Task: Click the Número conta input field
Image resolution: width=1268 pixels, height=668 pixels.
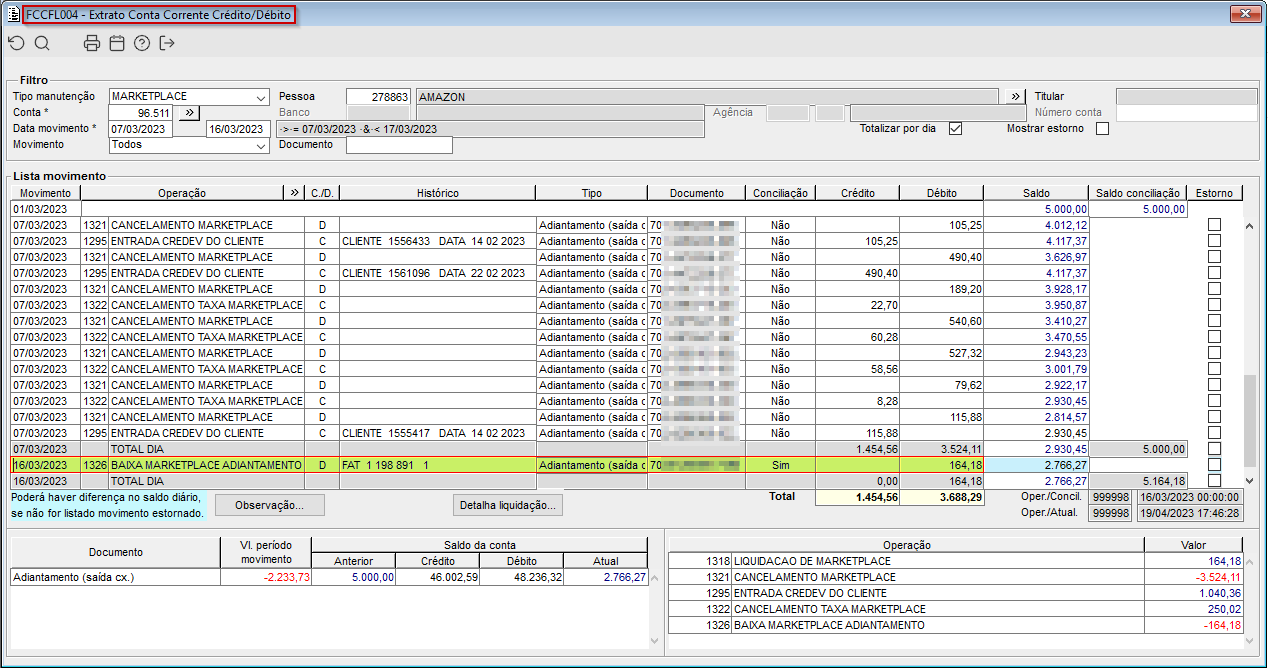Action: click(1186, 113)
